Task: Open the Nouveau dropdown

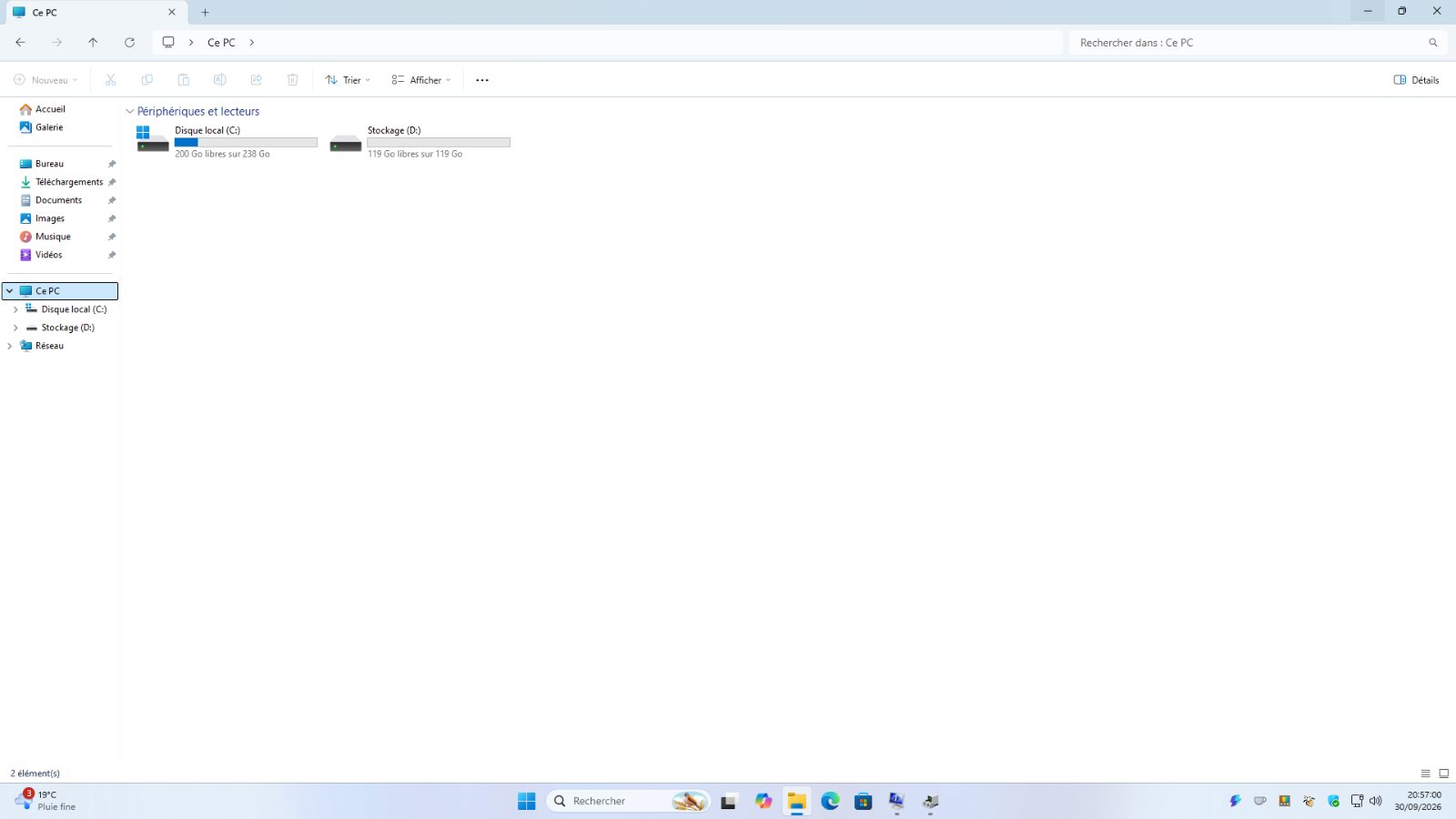Action: [45, 80]
